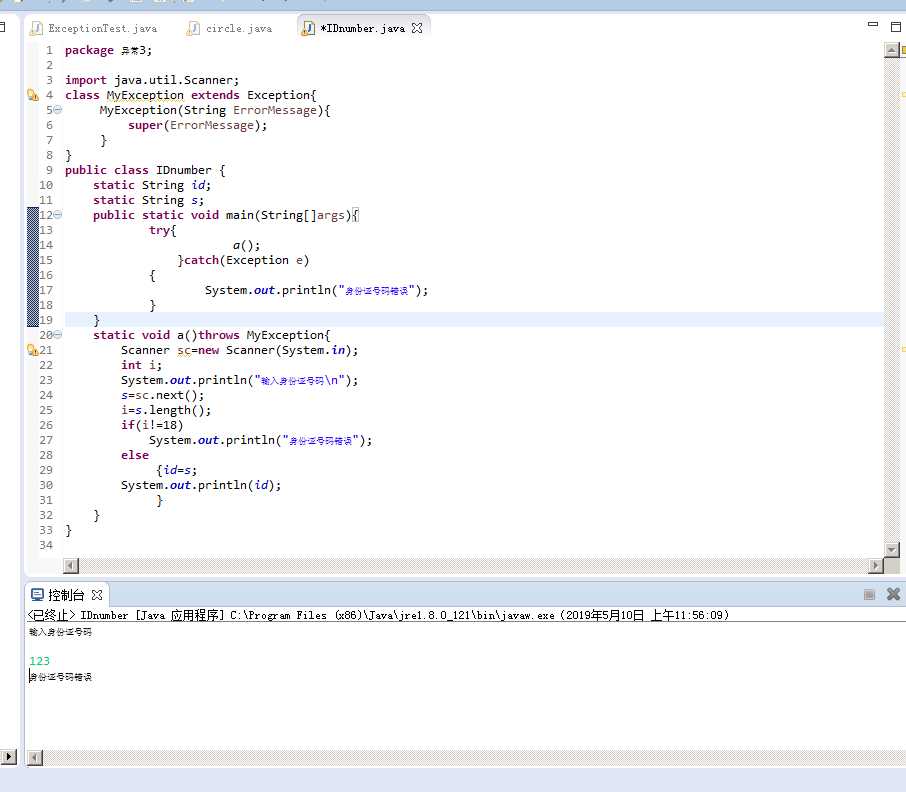Select the *IDnumber.java editor tab
This screenshot has width=906, height=792.
(x=362, y=28)
